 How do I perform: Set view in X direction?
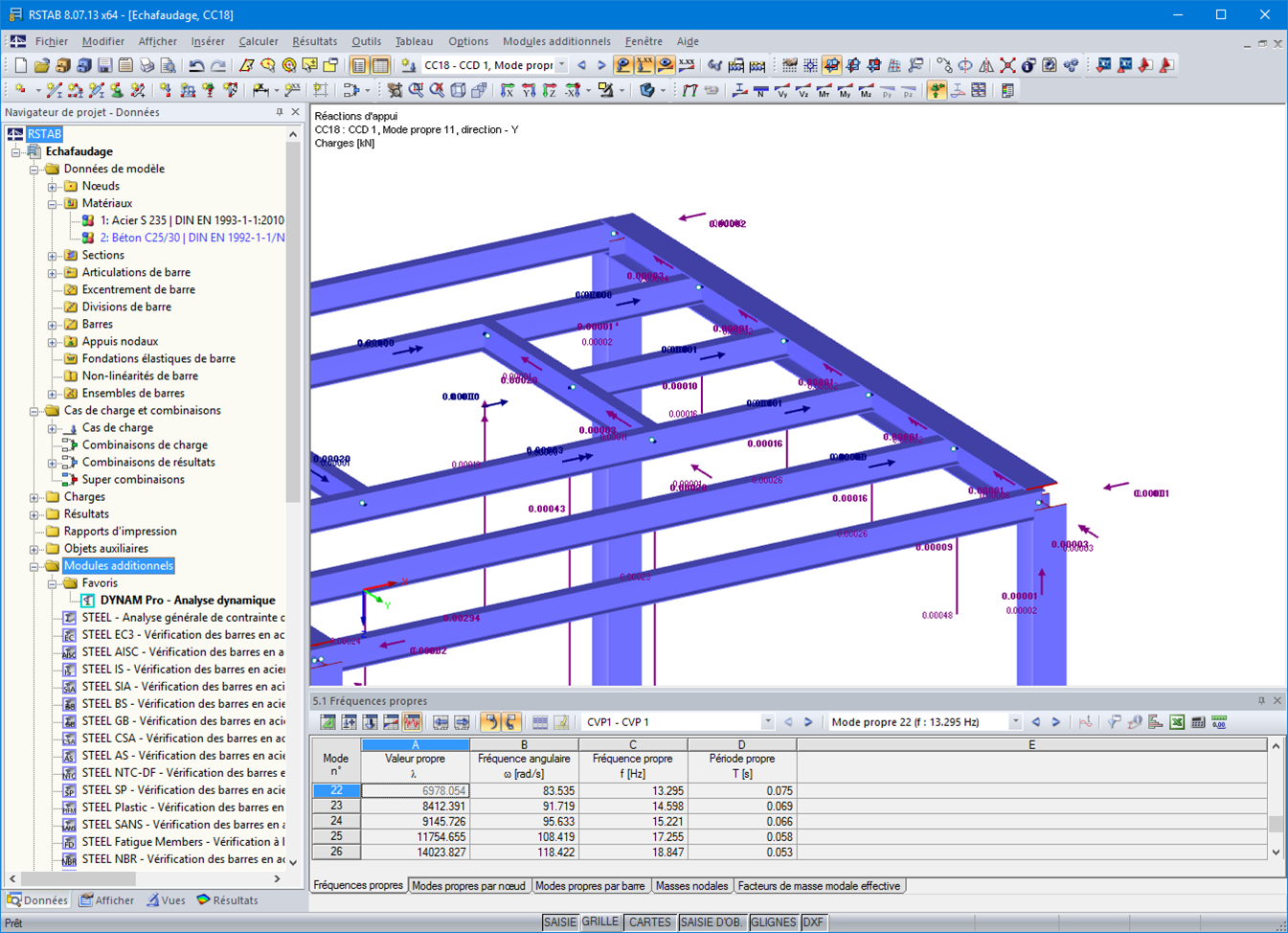pos(508,91)
